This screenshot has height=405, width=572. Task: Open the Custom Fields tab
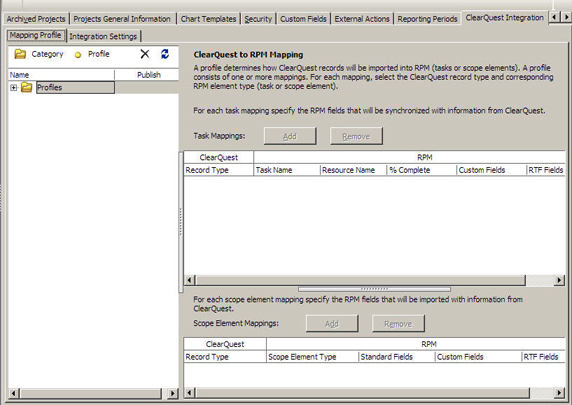point(303,19)
